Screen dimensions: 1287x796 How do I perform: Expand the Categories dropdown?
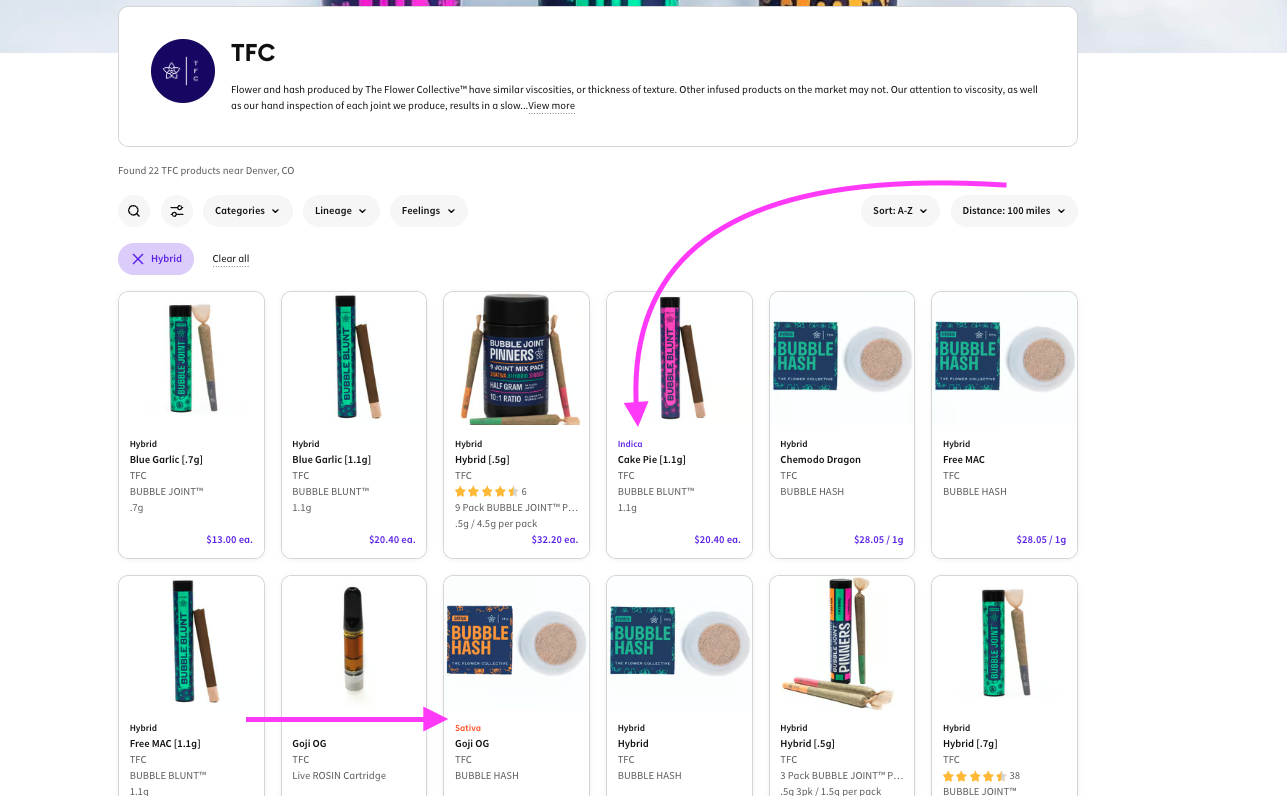pyautogui.click(x=248, y=211)
